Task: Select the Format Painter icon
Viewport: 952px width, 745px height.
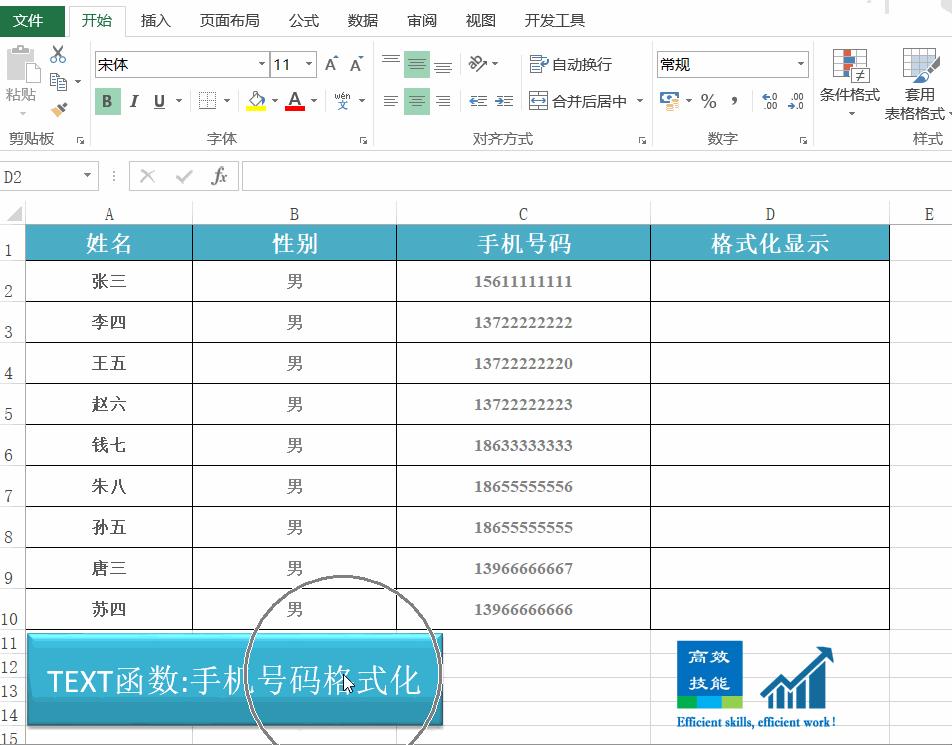Action: [x=60, y=108]
